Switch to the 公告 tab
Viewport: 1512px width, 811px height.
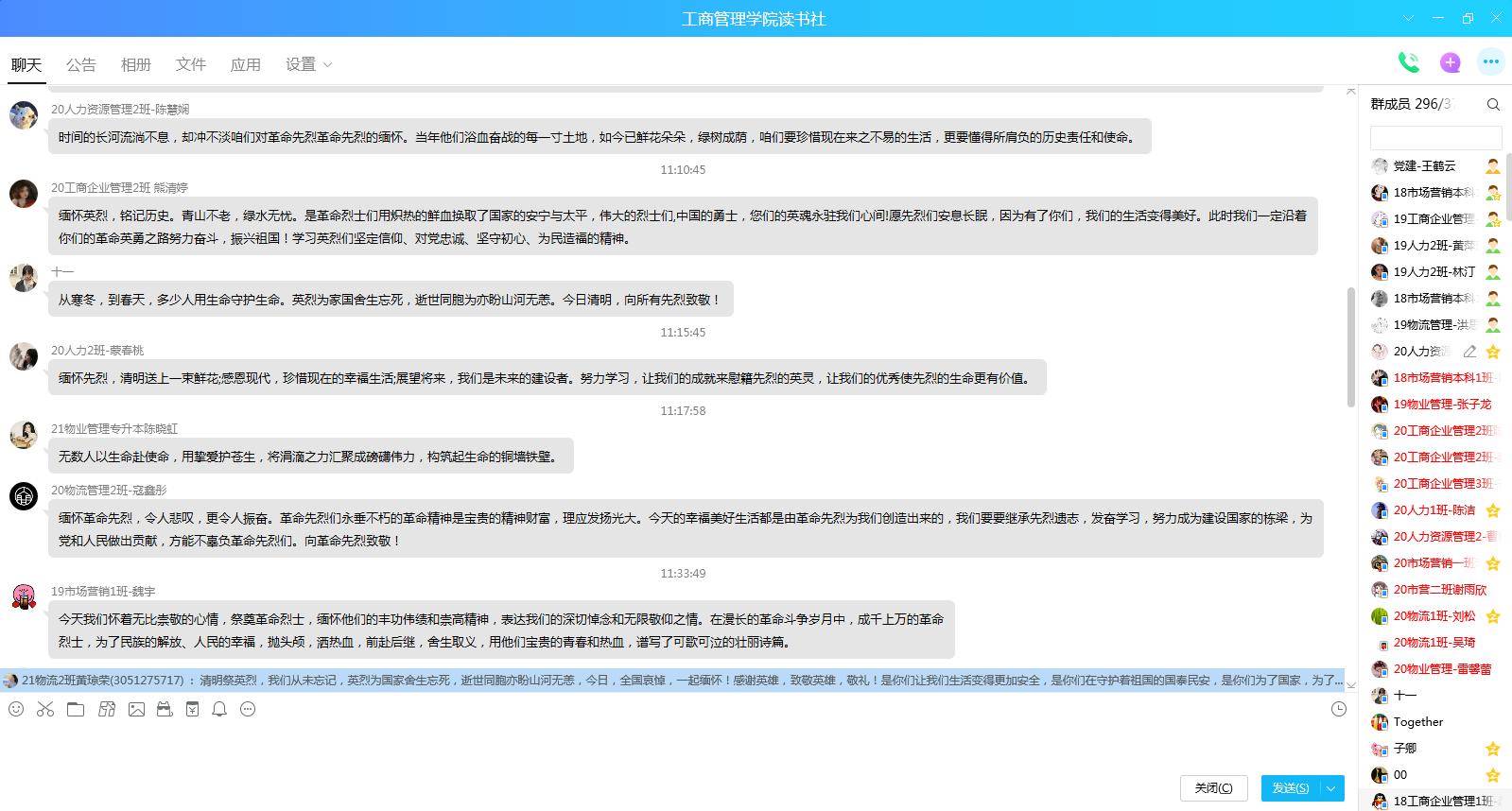81,64
